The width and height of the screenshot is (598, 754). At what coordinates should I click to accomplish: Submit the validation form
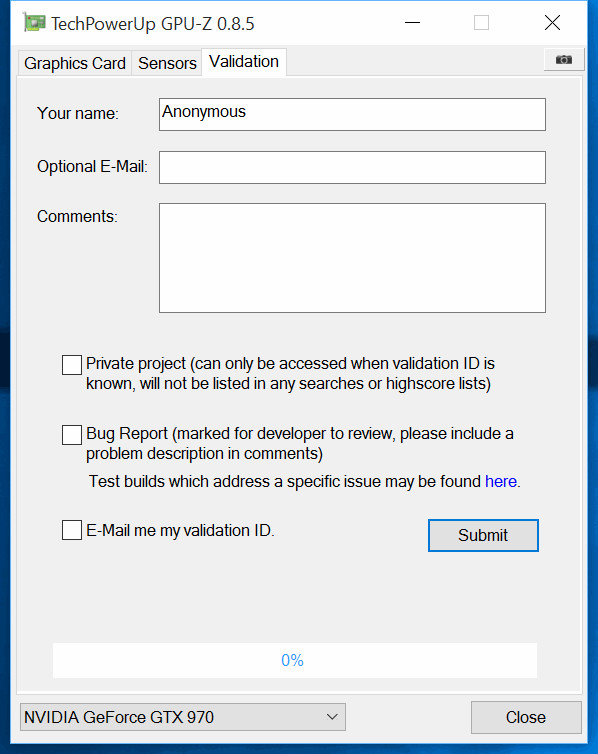pyautogui.click(x=483, y=535)
